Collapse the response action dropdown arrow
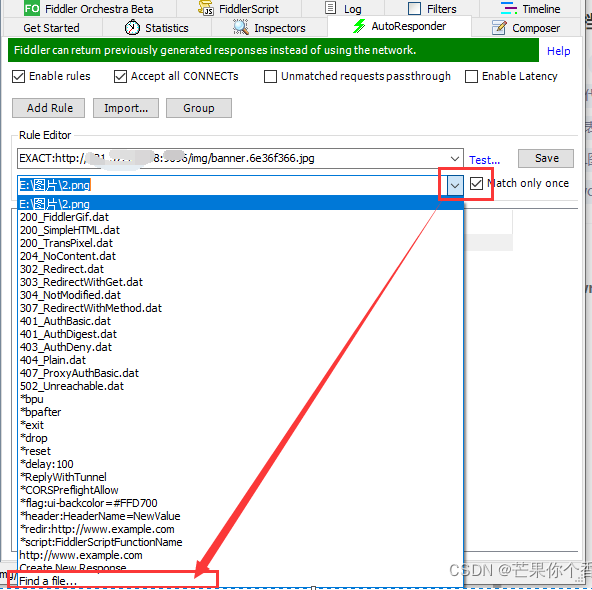Viewport: 592px width, 590px height. pos(455,185)
